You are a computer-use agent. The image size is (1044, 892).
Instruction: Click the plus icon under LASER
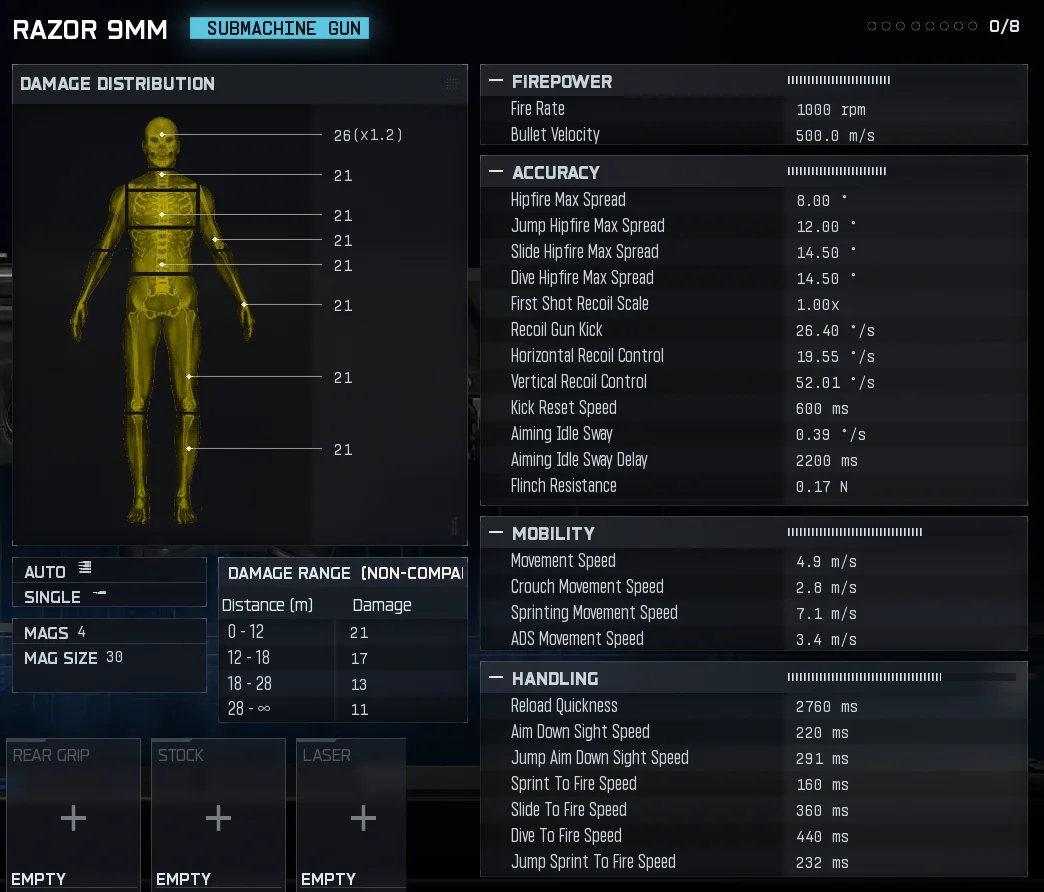(363, 817)
